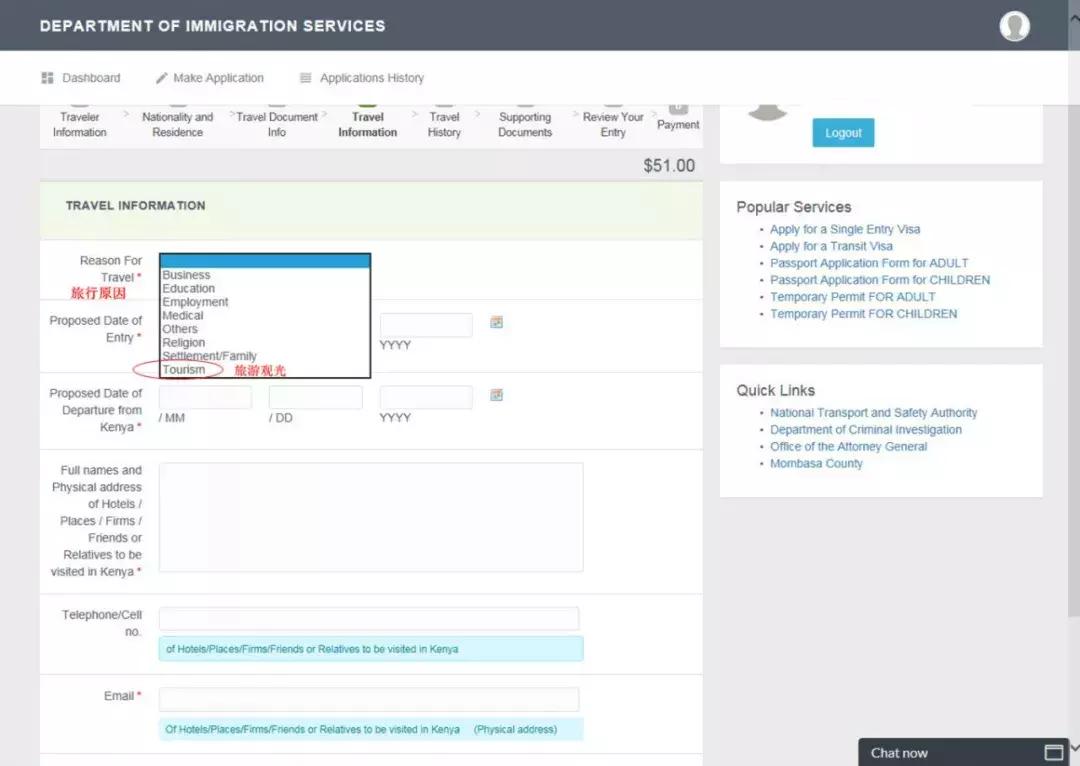
Task: Choose Religion as reason for travel
Action: tap(265, 342)
